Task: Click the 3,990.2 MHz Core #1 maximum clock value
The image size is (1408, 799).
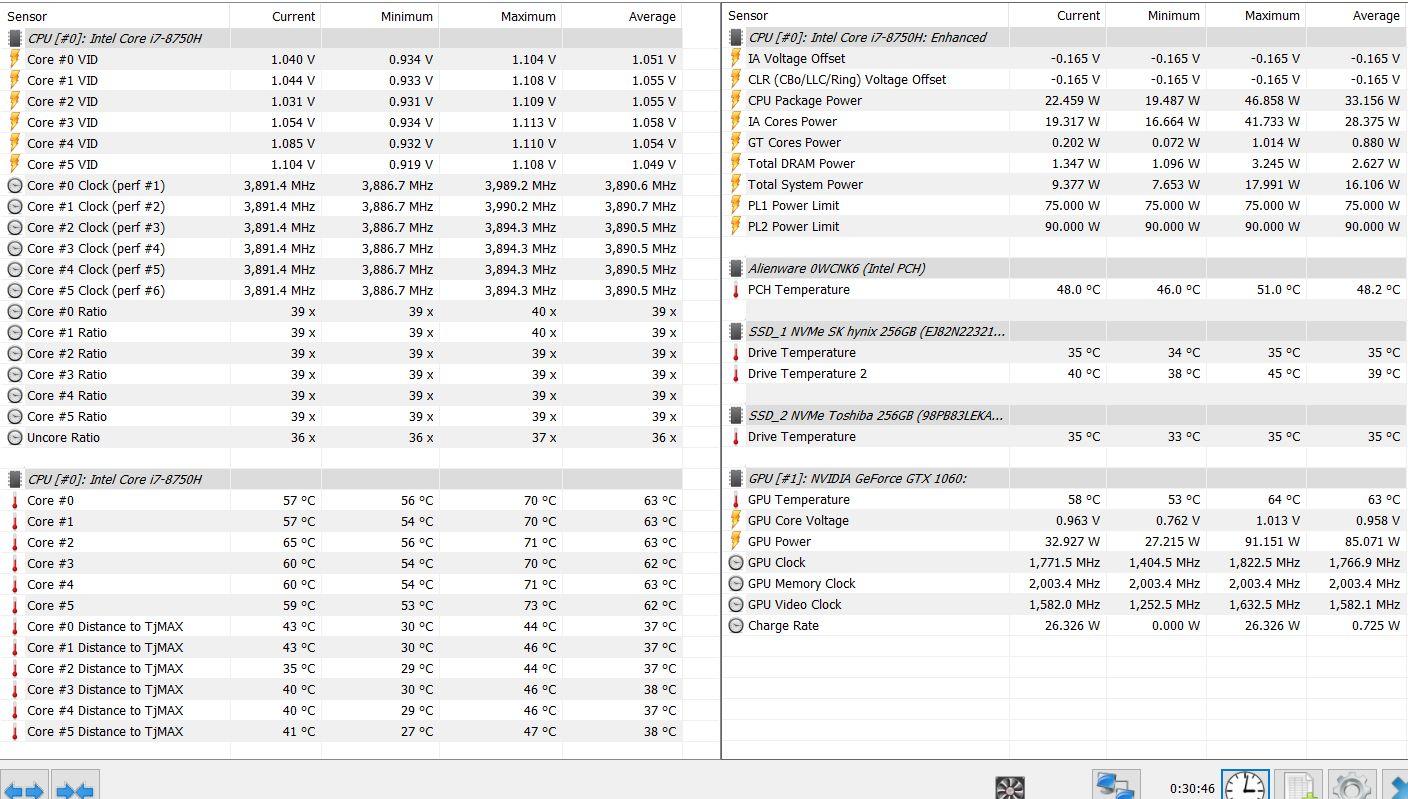Action: pyautogui.click(x=520, y=206)
